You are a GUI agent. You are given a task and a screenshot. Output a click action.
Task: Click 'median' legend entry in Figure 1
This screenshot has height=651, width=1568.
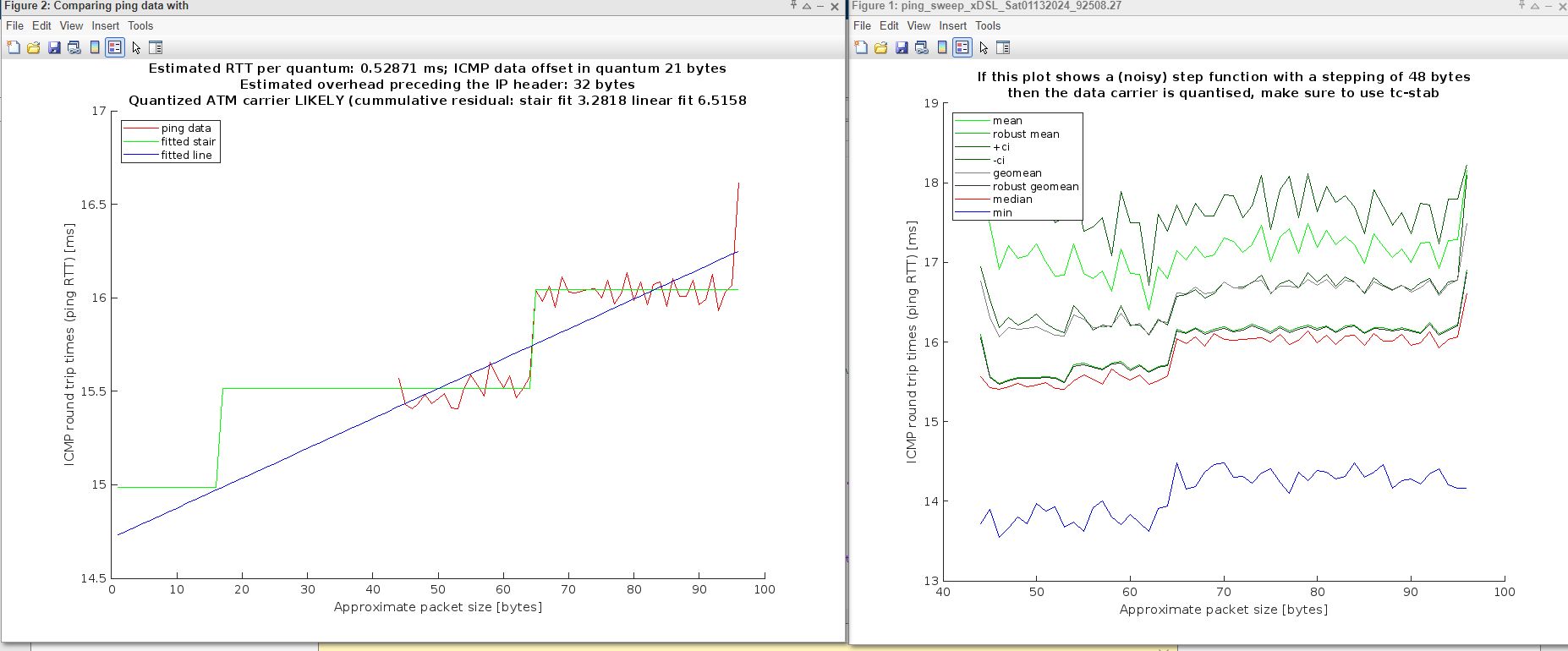tap(1012, 200)
